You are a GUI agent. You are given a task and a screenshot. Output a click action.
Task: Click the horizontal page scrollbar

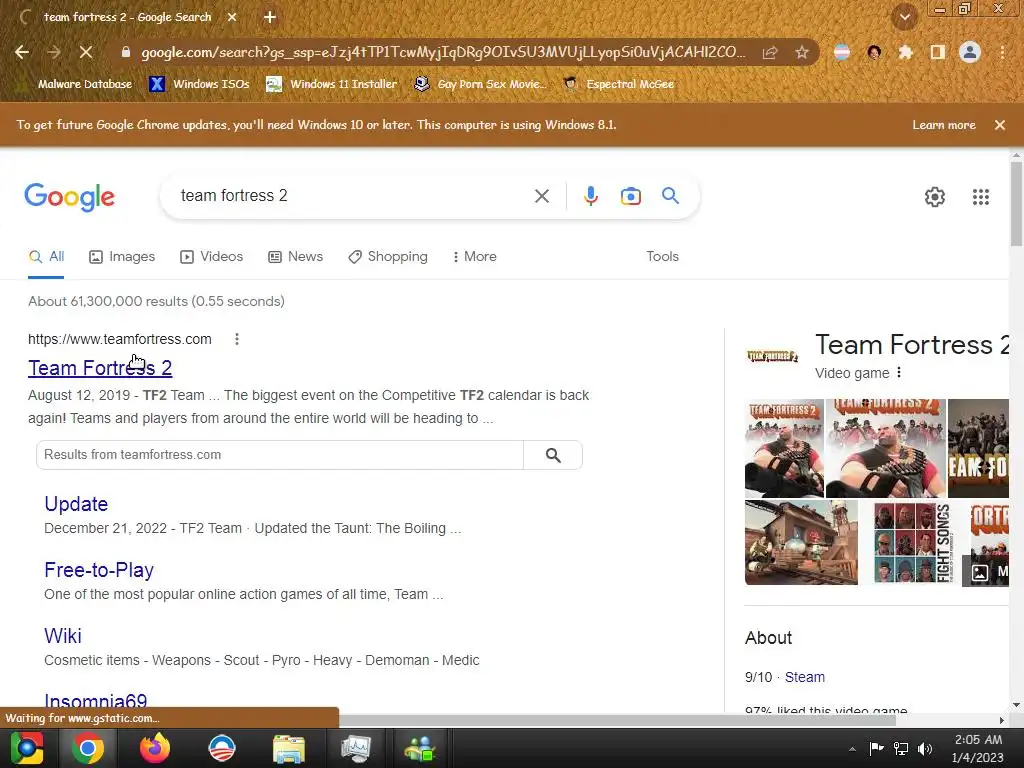pos(618,720)
